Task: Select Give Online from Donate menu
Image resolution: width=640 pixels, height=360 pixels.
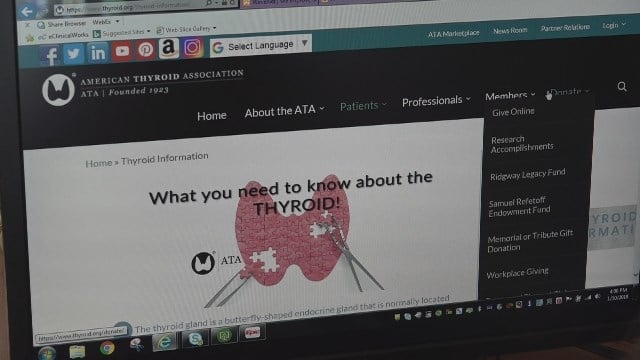Action: coord(513,112)
